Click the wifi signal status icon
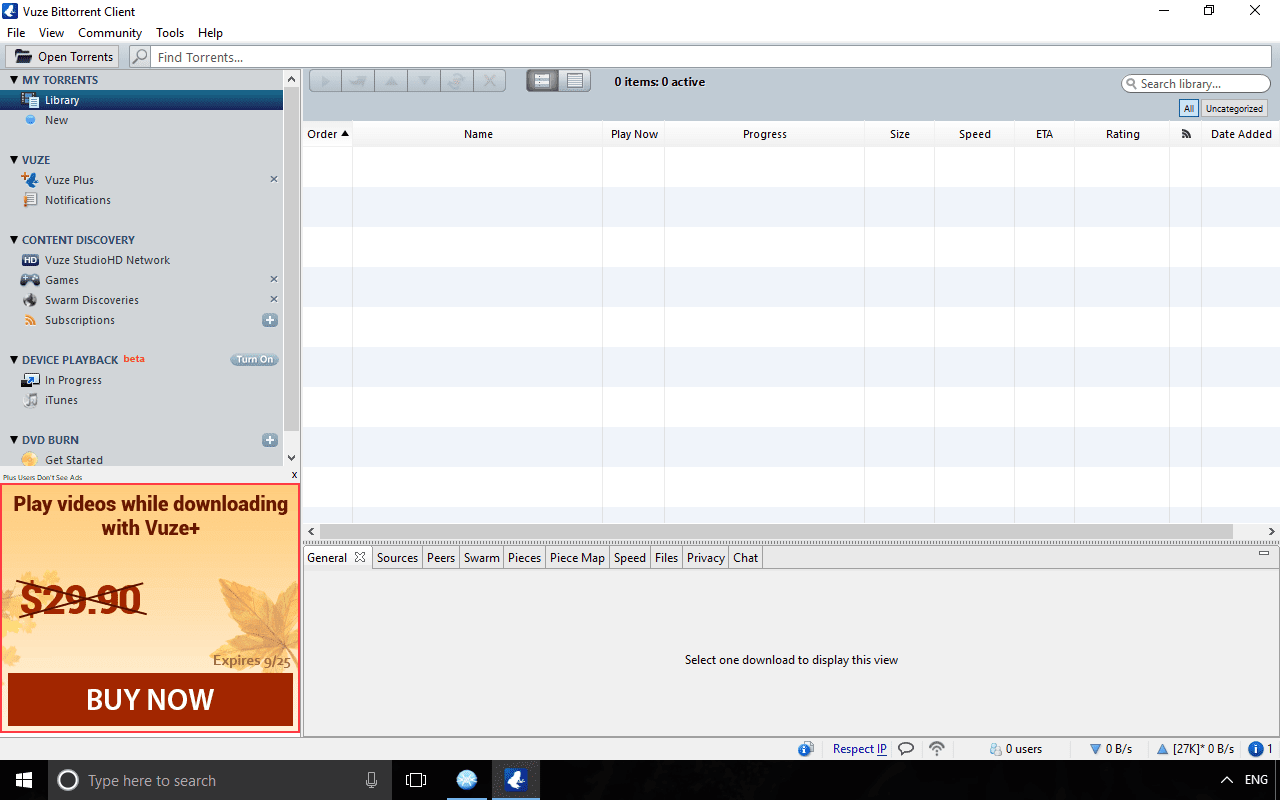The image size is (1280, 800). click(x=937, y=748)
